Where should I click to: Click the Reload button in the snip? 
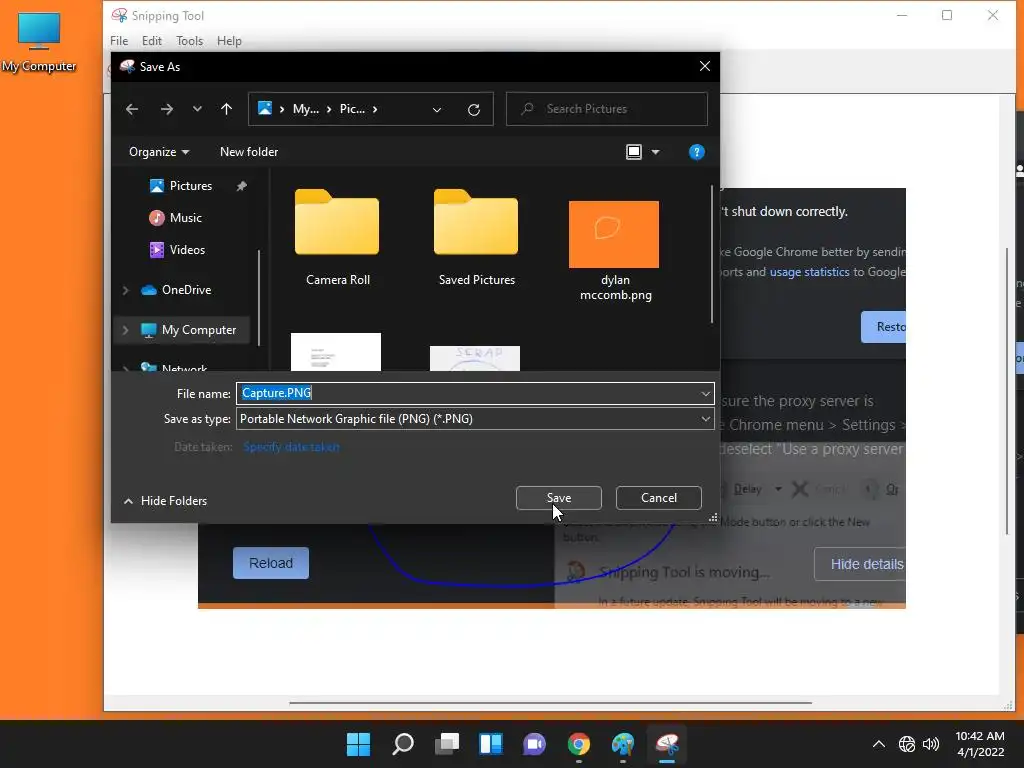tap(271, 563)
